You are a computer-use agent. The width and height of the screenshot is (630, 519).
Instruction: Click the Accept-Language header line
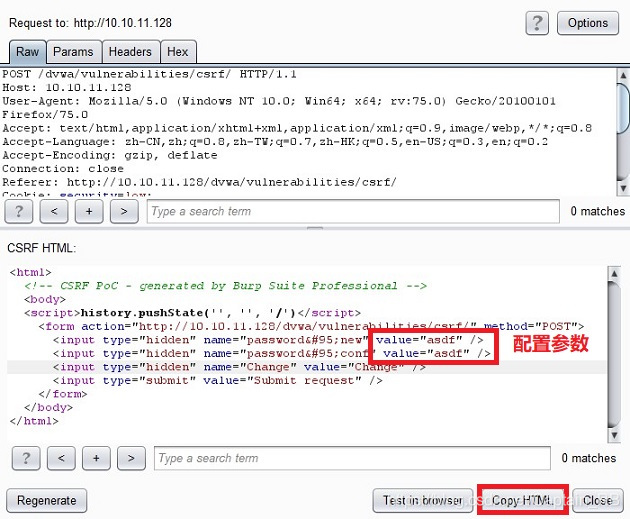(275, 141)
